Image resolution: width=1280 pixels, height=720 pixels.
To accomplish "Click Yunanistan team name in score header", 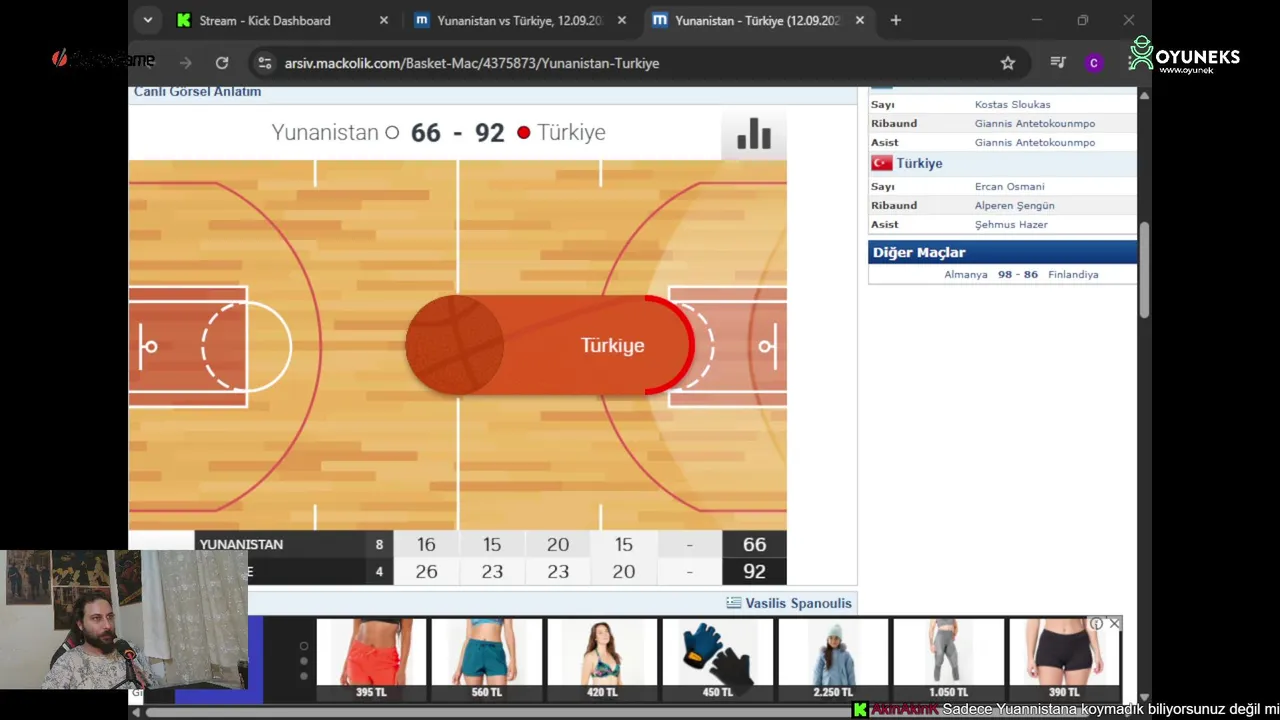I will [x=325, y=132].
